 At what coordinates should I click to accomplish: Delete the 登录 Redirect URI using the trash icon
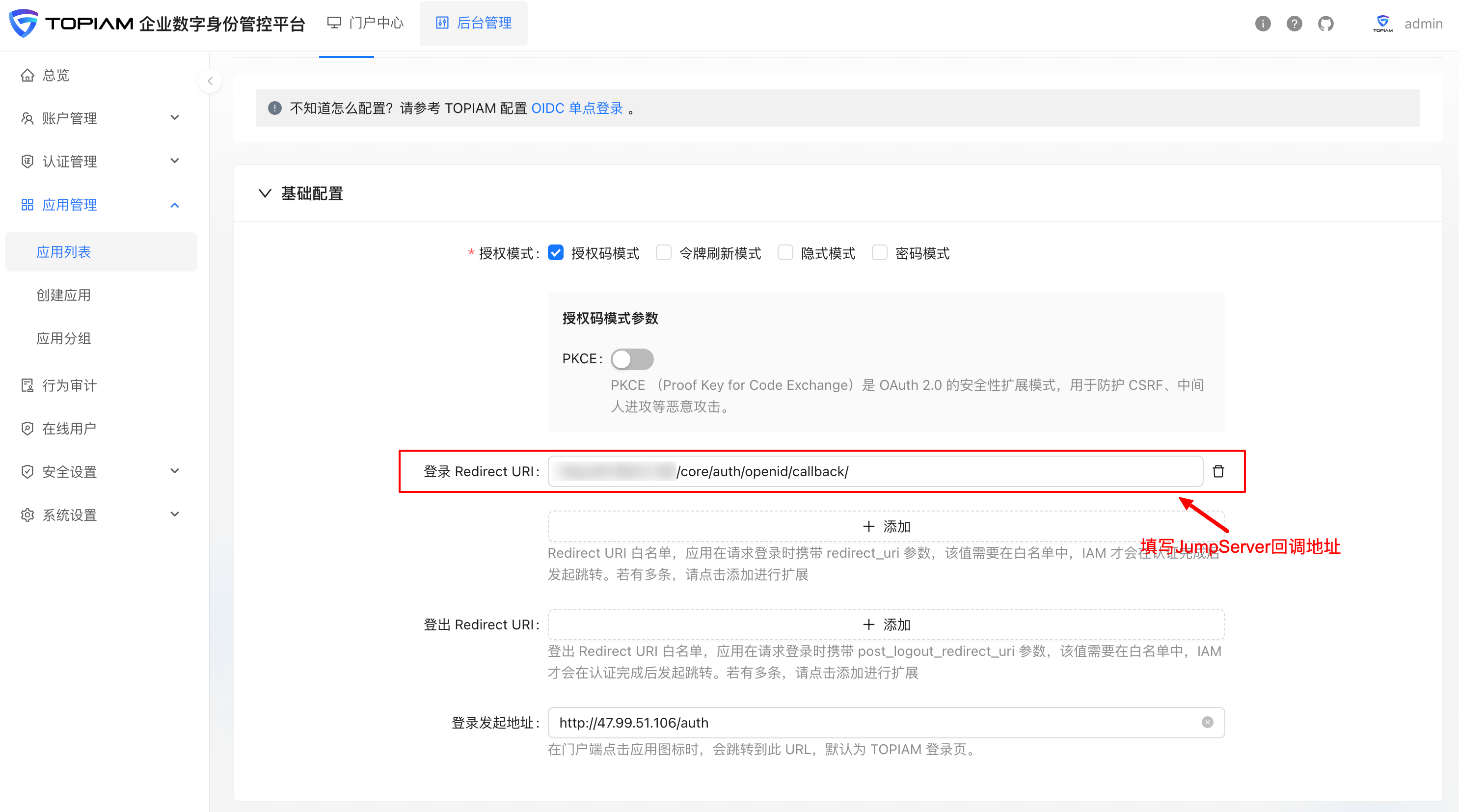tap(1218, 471)
